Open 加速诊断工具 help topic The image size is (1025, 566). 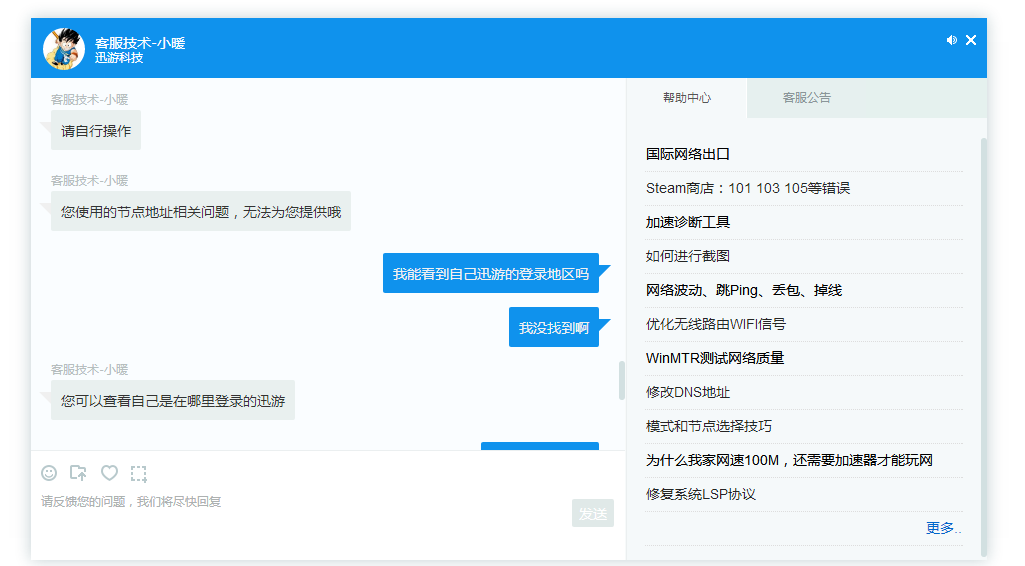688,222
